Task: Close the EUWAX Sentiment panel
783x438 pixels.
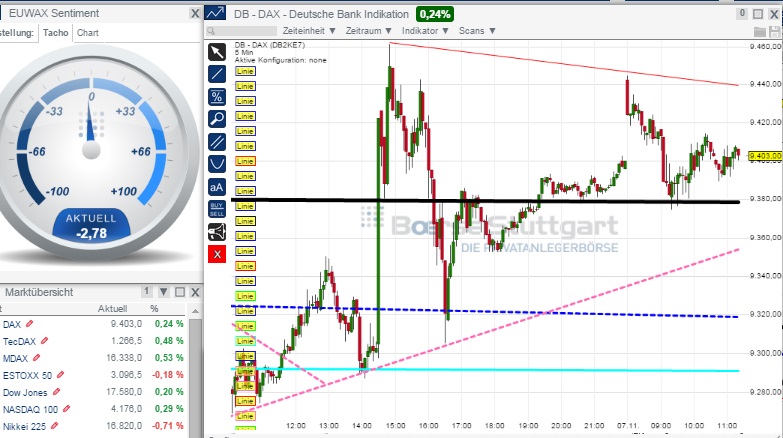Action: pos(195,13)
